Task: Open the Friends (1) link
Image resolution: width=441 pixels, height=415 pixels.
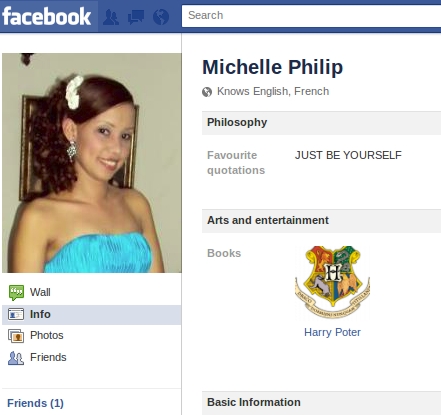Action: coord(35,403)
